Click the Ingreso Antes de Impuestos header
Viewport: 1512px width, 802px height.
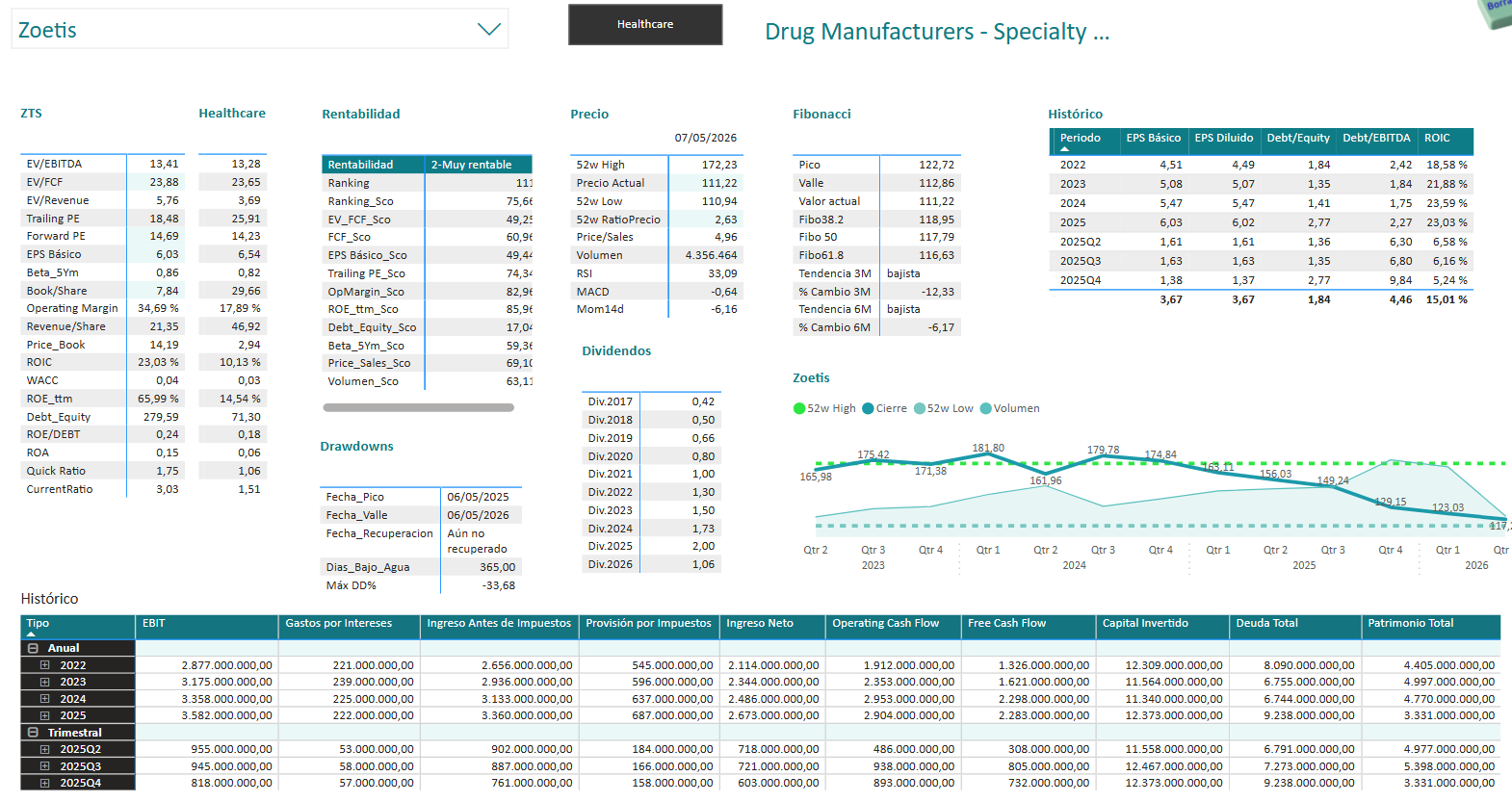pyautogui.click(x=499, y=627)
